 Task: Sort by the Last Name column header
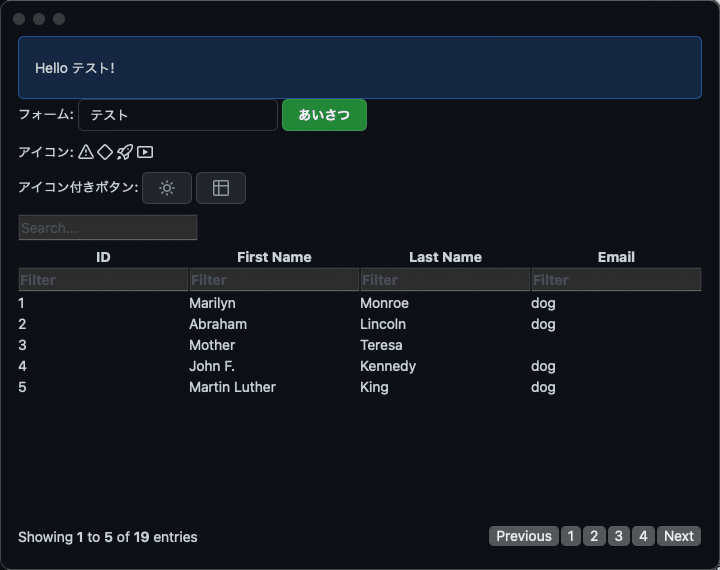(445, 257)
